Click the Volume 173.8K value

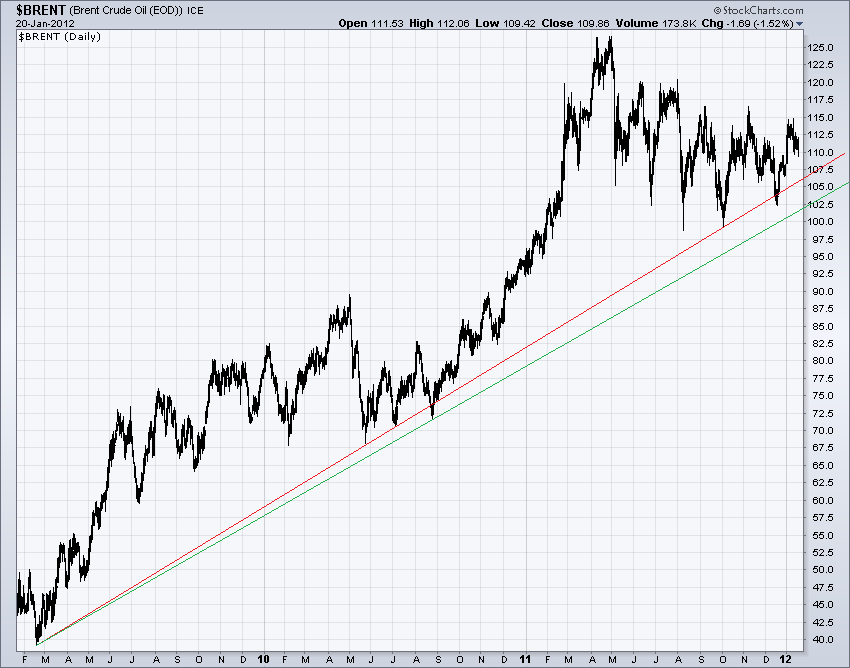pyautogui.click(x=656, y=23)
